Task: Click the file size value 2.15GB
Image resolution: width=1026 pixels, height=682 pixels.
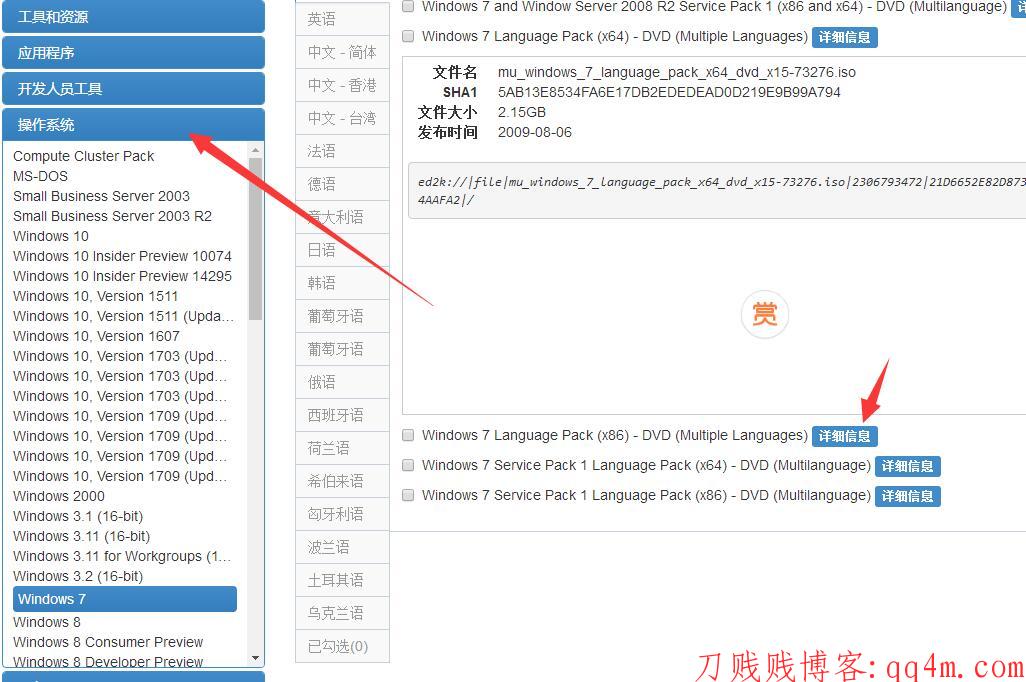Action: tap(522, 112)
